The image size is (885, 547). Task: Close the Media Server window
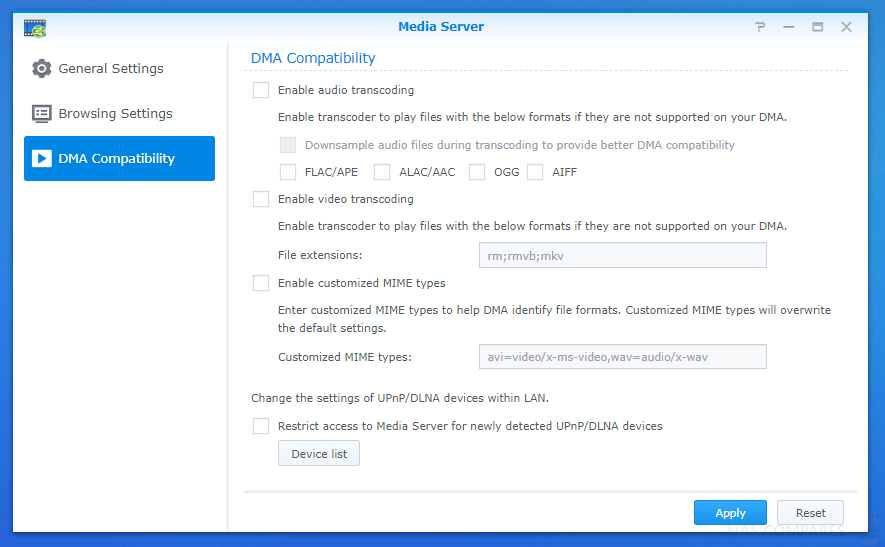[x=846, y=27]
